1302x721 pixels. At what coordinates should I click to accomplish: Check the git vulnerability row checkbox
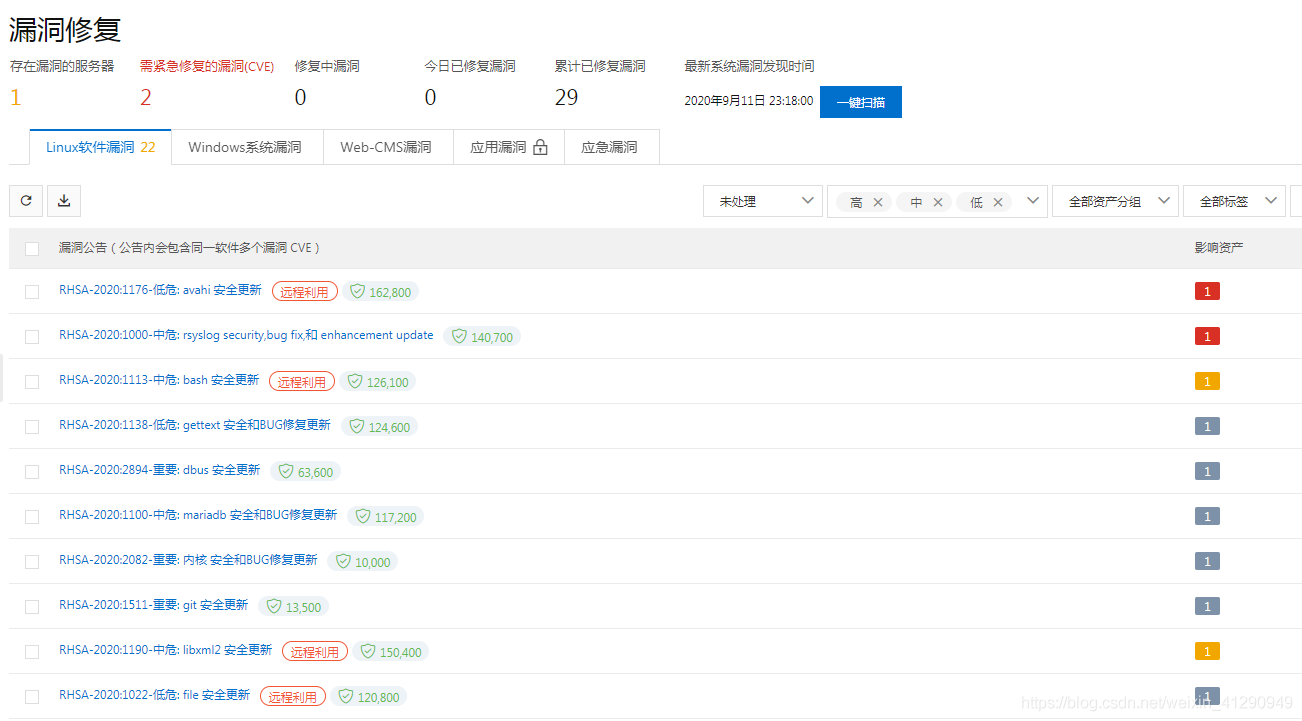(32, 607)
